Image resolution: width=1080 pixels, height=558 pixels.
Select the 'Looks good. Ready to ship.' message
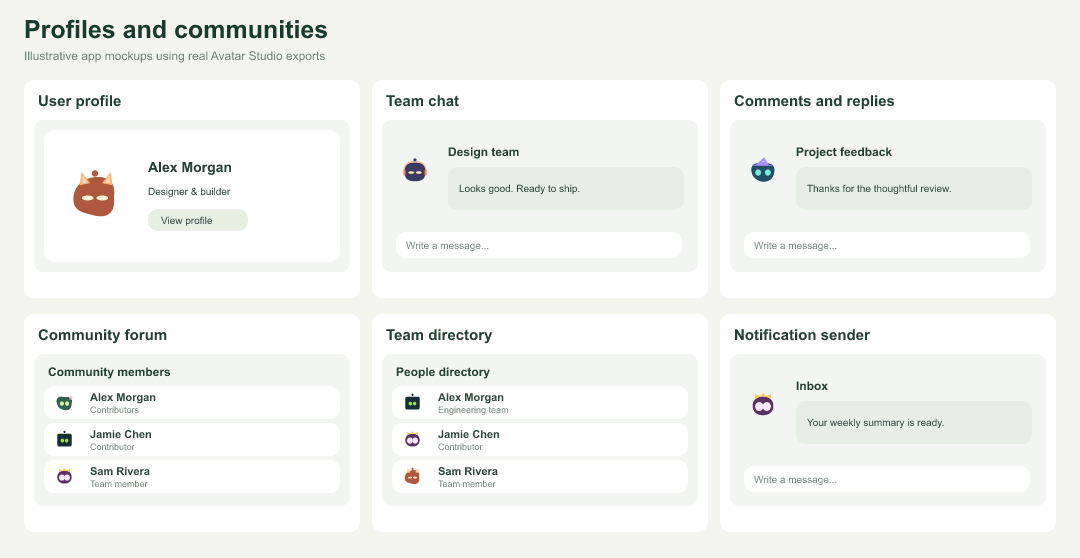pyautogui.click(x=566, y=189)
